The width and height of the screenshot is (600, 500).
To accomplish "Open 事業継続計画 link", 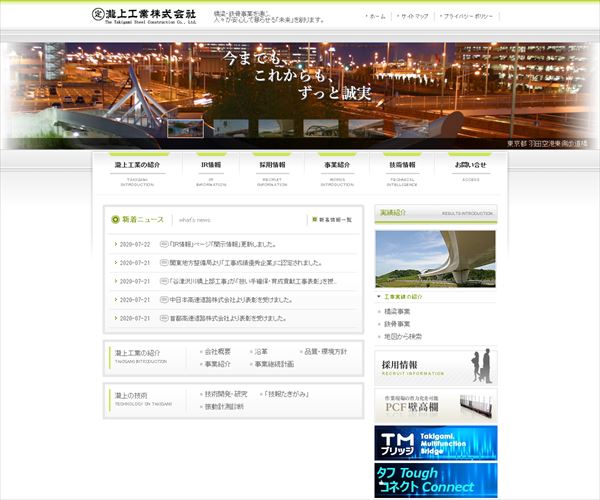I will (274, 364).
